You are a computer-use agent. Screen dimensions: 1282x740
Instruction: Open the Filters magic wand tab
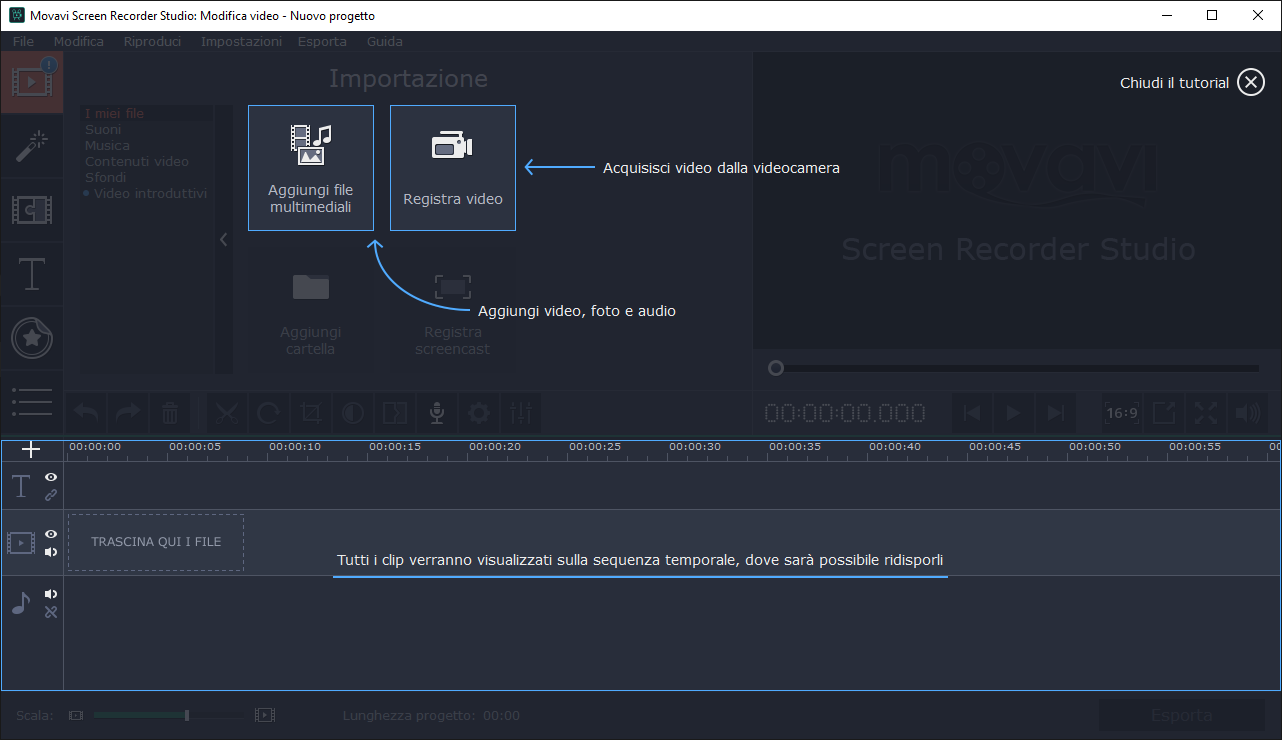32,146
